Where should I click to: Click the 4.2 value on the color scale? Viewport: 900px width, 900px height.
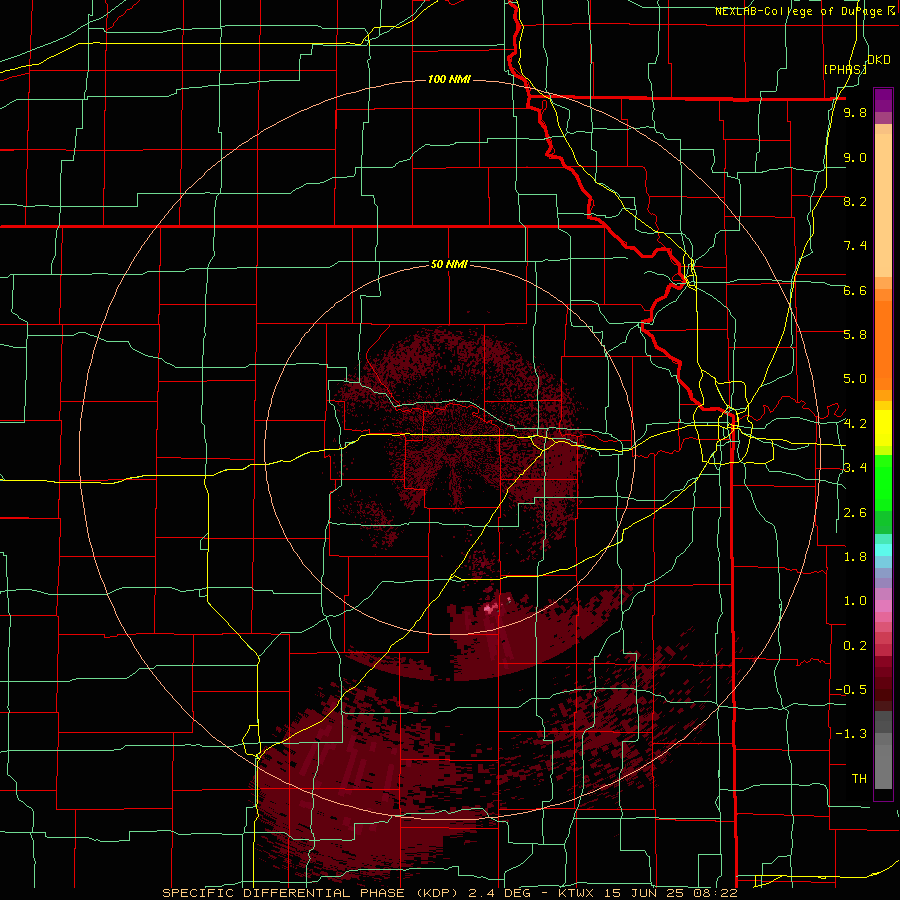(x=855, y=424)
